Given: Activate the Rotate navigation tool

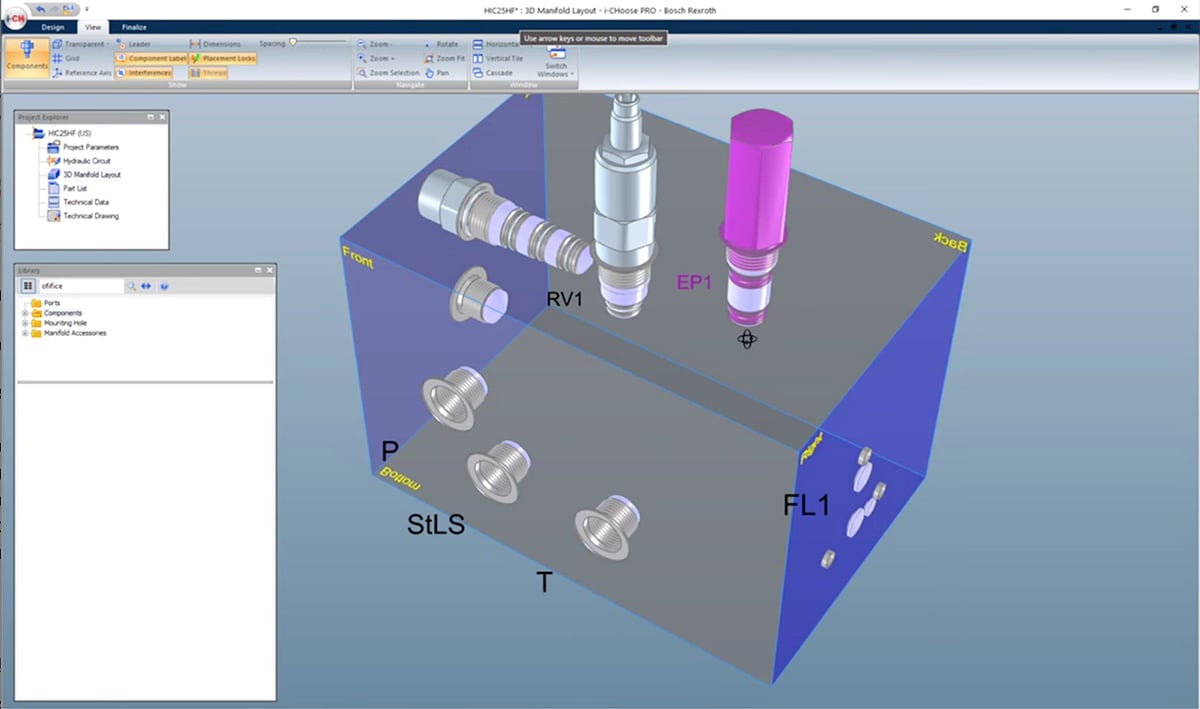Looking at the screenshot, I should (x=446, y=43).
